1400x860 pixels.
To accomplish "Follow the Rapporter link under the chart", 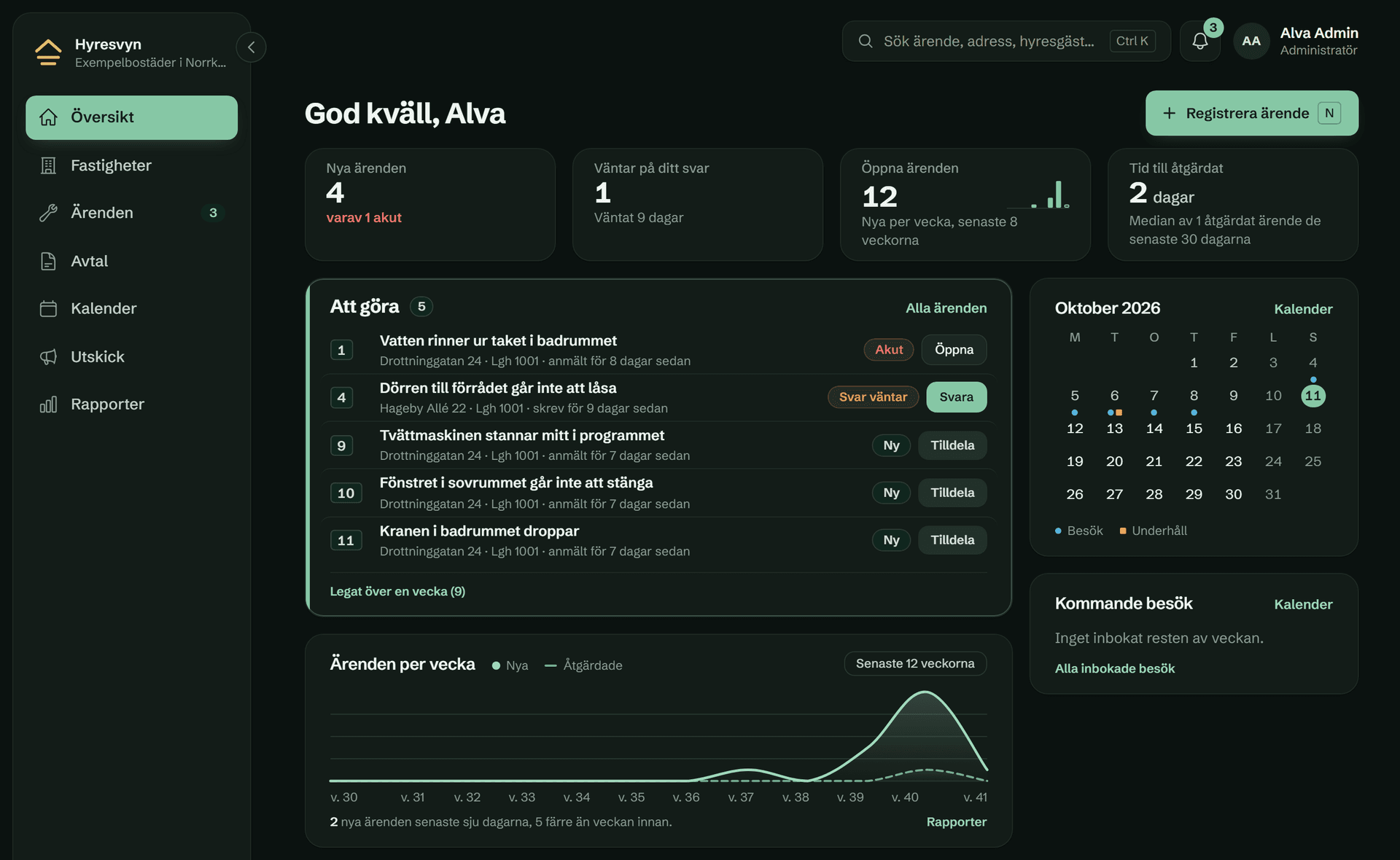I will point(956,822).
